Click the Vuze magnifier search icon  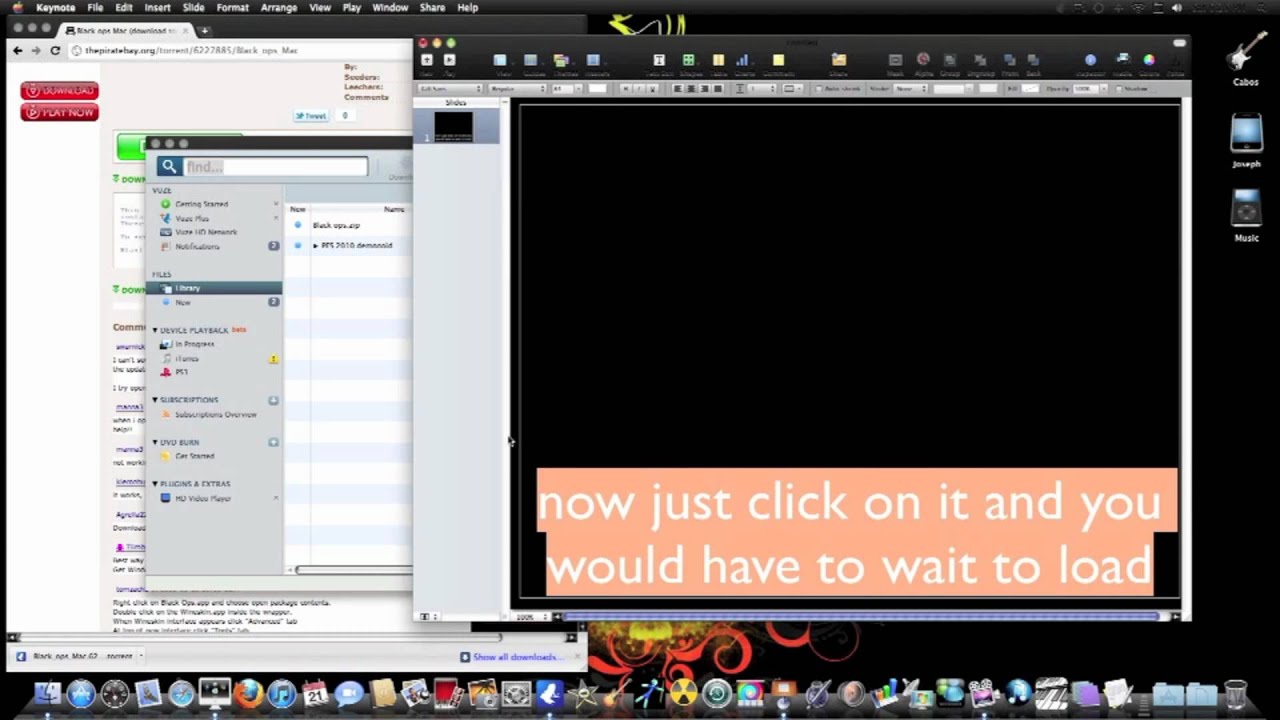pos(168,167)
